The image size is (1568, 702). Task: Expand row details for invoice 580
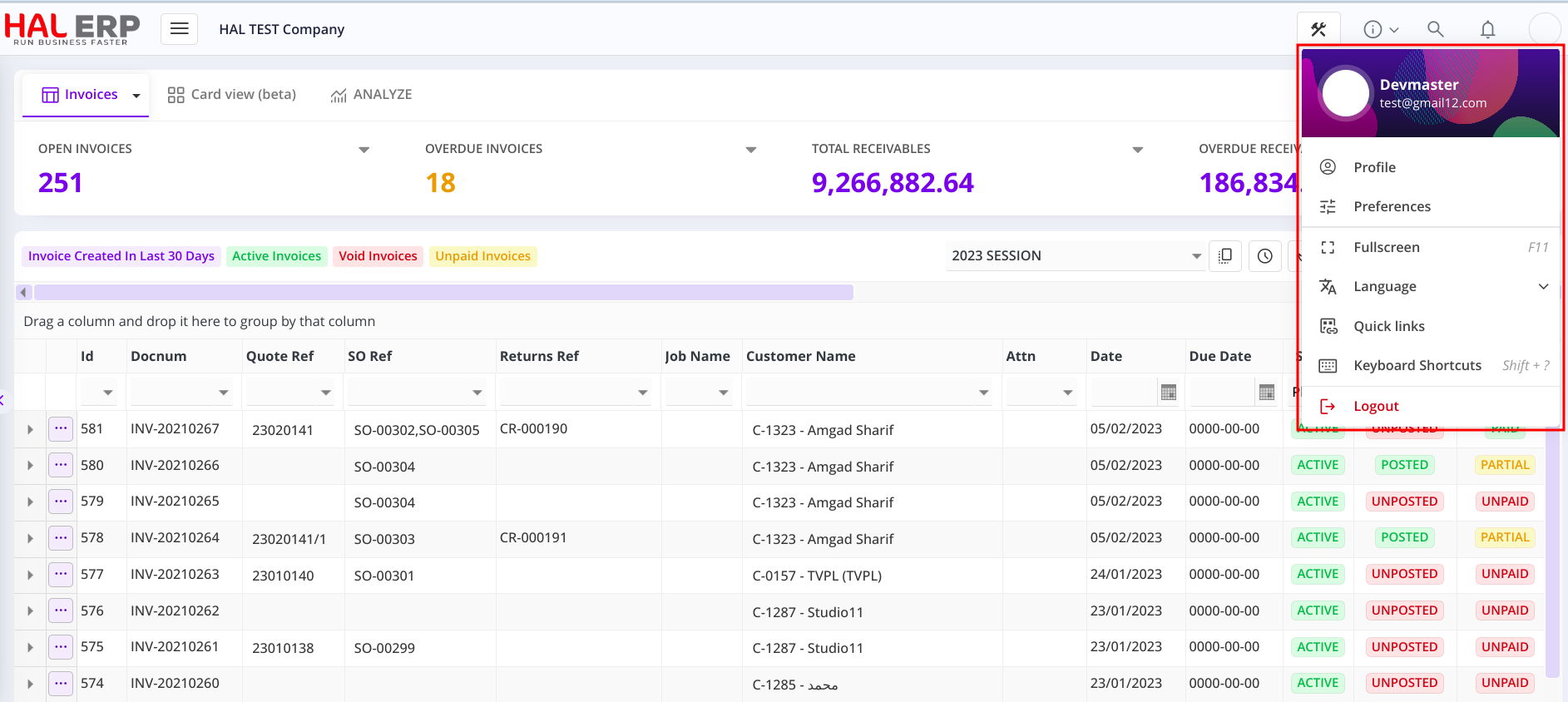[x=30, y=466]
